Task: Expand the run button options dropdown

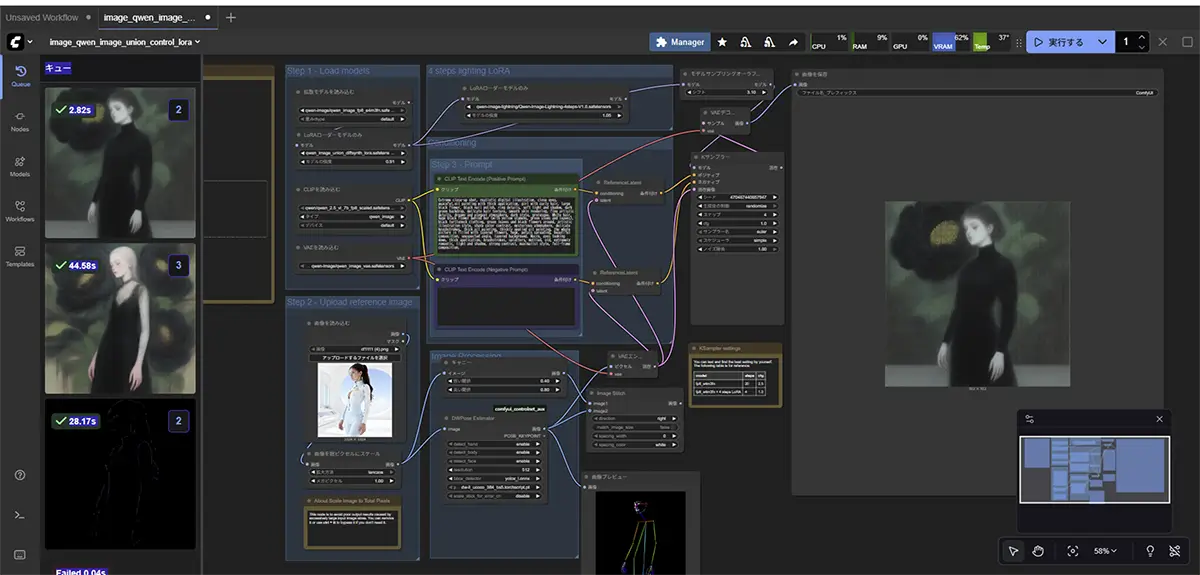Action: point(1103,42)
